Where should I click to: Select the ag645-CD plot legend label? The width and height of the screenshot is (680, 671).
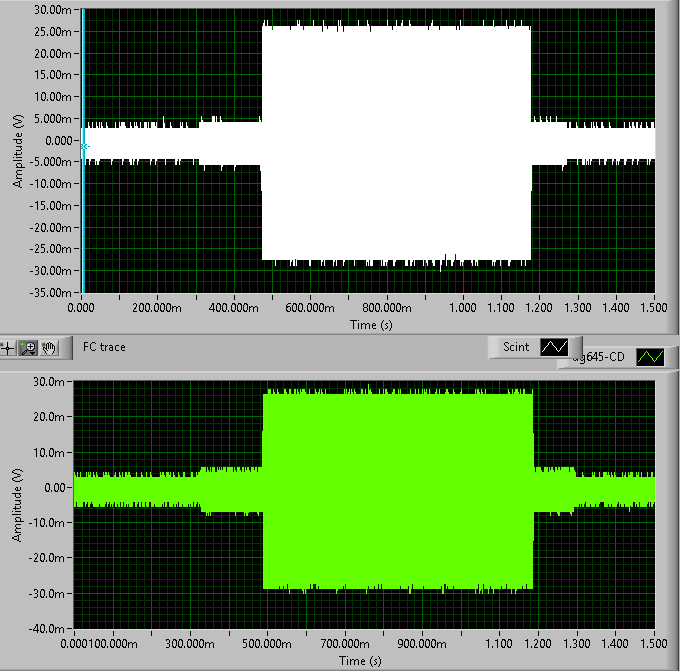[598, 357]
